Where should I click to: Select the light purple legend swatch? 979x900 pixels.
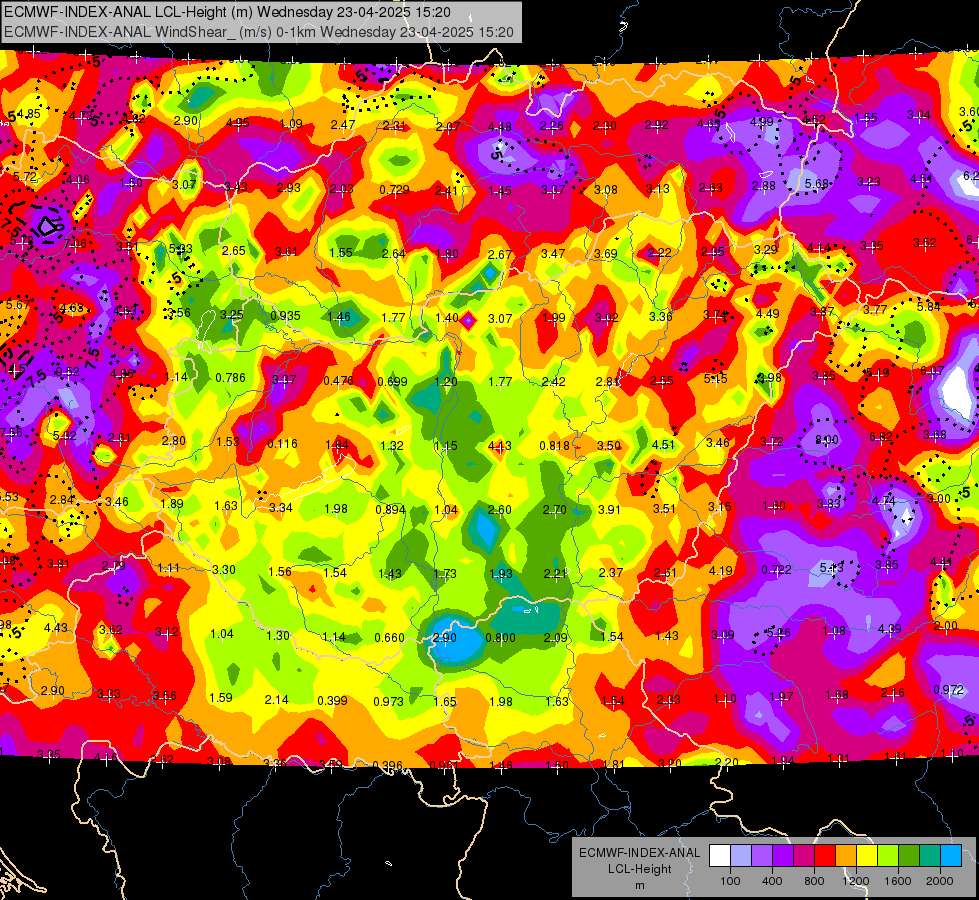click(x=762, y=856)
